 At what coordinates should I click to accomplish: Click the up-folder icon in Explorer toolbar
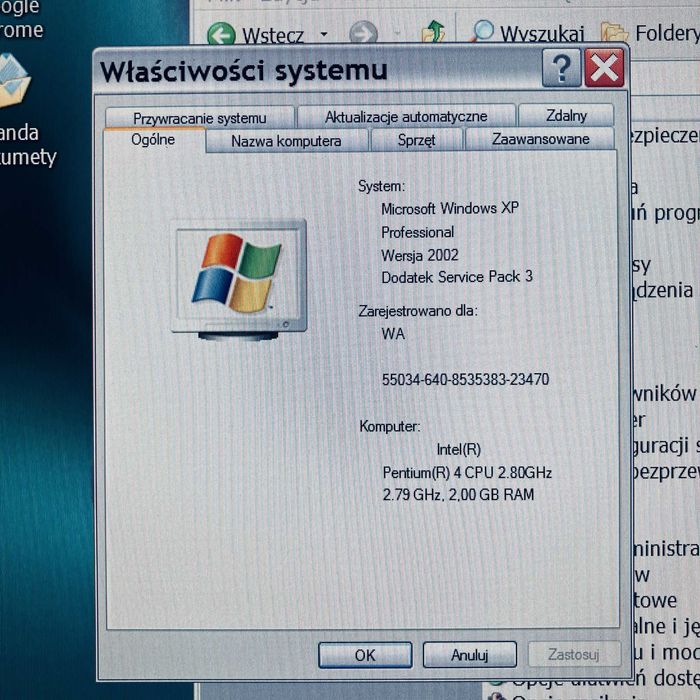(433, 31)
